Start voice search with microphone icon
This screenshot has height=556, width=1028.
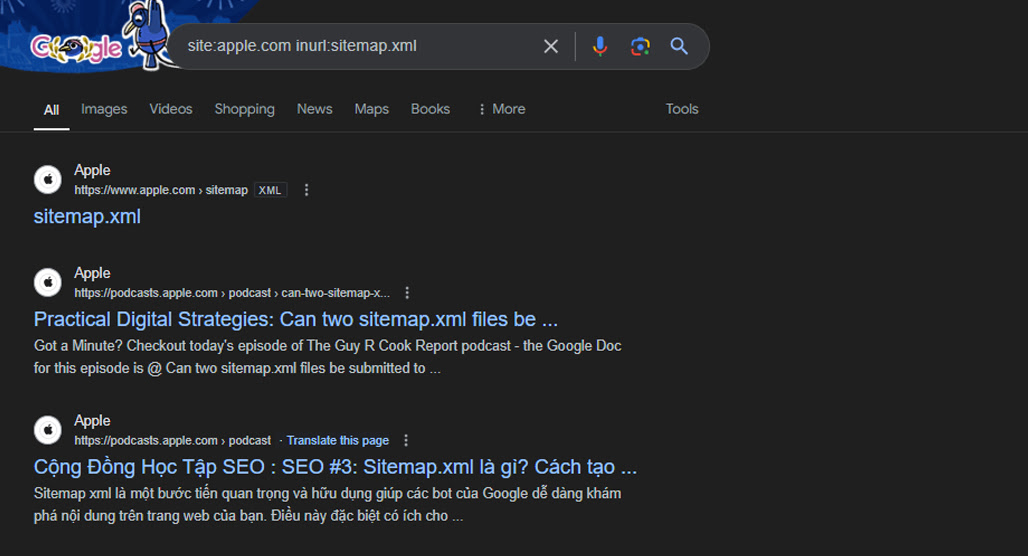click(x=599, y=46)
